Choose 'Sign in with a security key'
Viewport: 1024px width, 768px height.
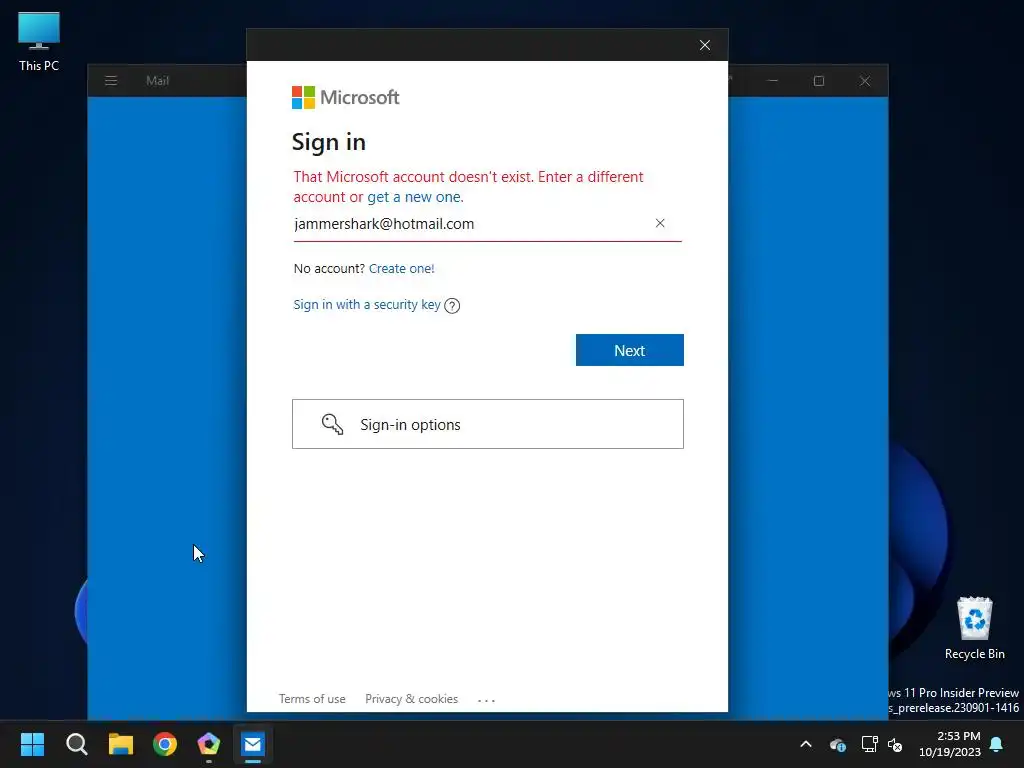point(367,304)
